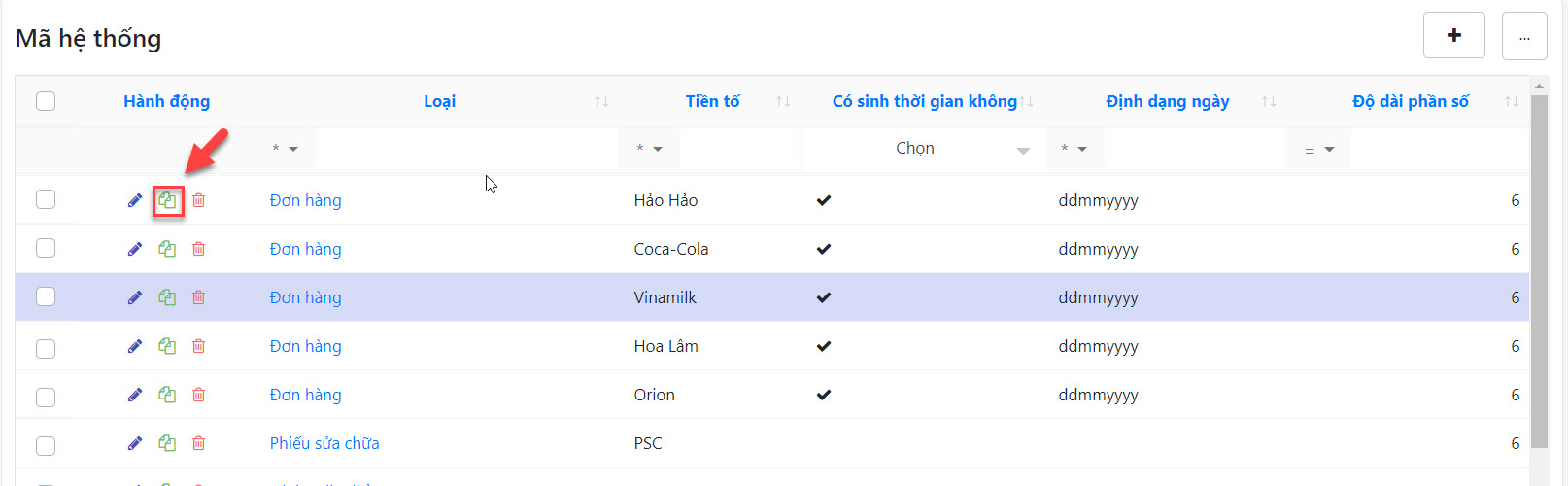The height and width of the screenshot is (486, 1568).
Task: Click the copy icon for Hảo Hảo row
Action: 167,200
